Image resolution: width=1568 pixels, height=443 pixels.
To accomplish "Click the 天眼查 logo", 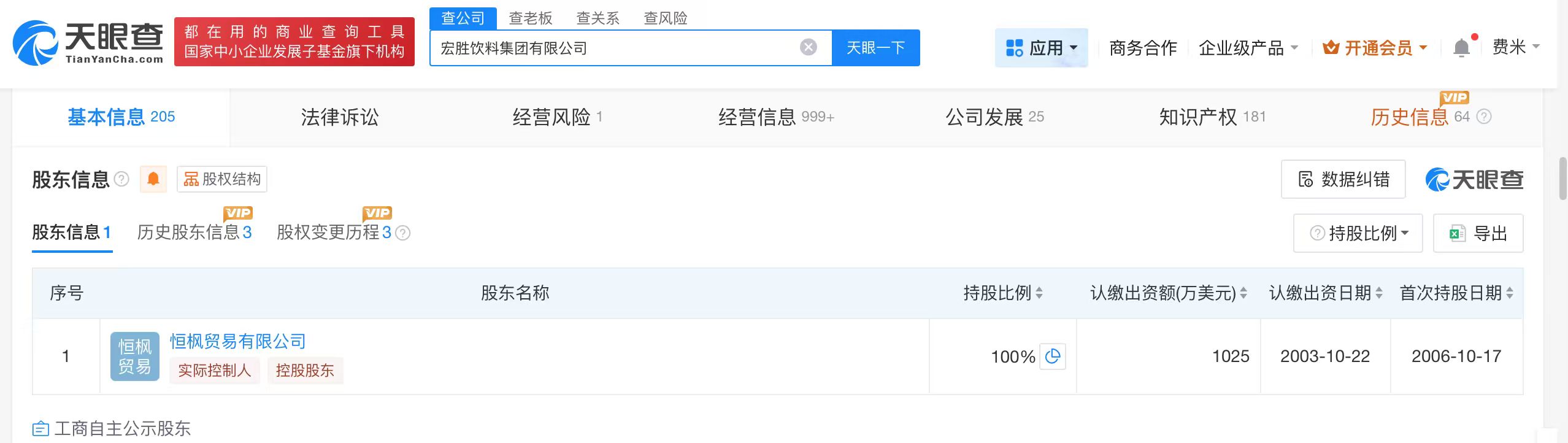I will 88,42.
